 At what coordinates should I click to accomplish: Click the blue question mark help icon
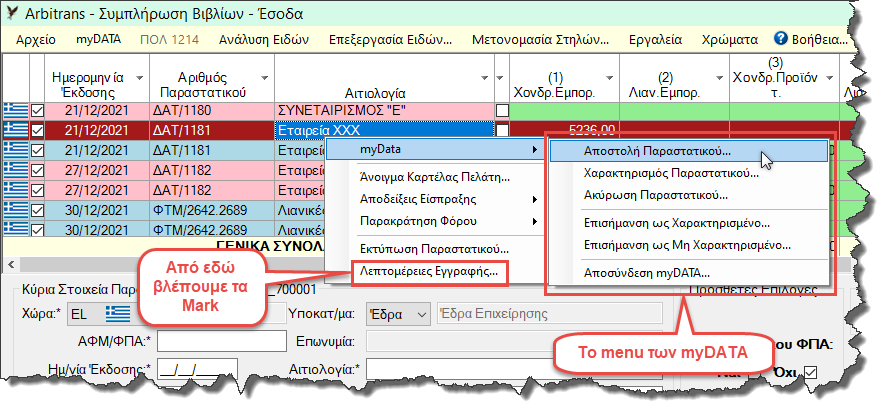pyautogui.click(x=781, y=39)
